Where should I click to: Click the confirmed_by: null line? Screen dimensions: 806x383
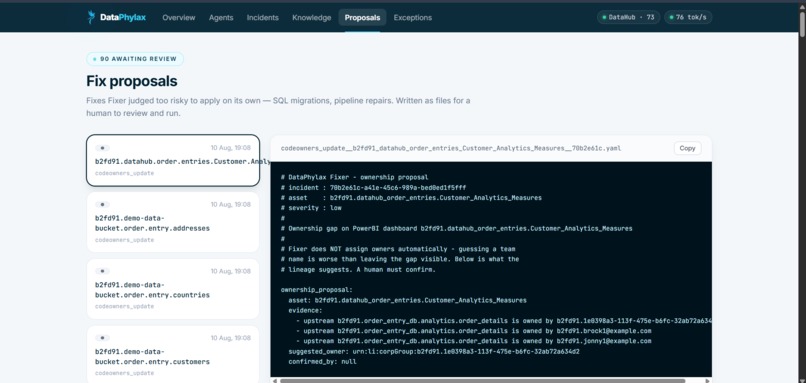(322, 362)
